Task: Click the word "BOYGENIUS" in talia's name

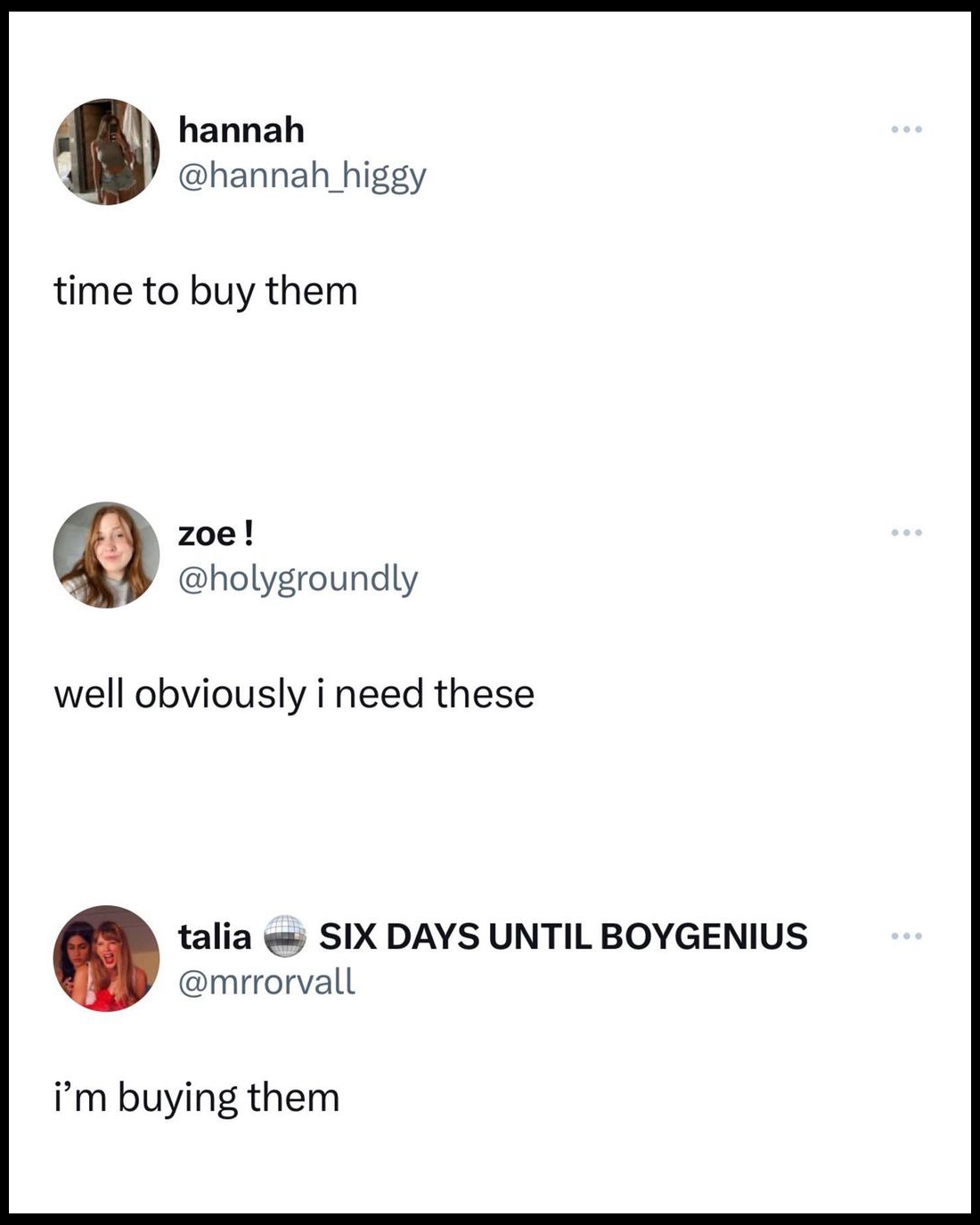Action: coord(704,936)
